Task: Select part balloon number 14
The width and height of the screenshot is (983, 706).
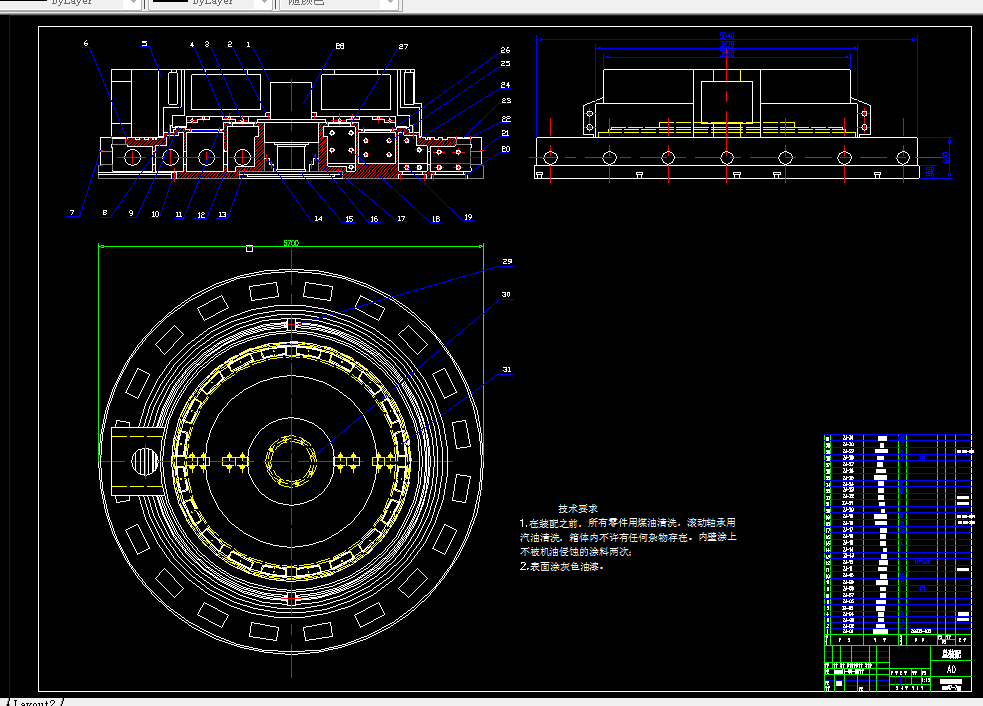Action: (318, 219)
